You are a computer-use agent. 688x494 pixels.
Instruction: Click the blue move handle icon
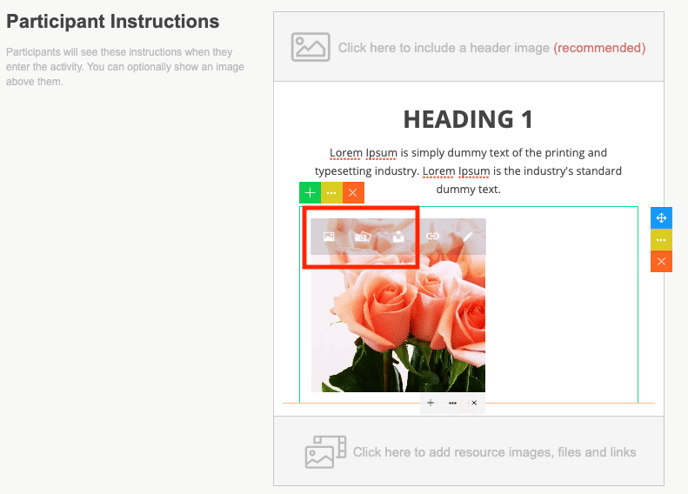click(x=661, y=218)
